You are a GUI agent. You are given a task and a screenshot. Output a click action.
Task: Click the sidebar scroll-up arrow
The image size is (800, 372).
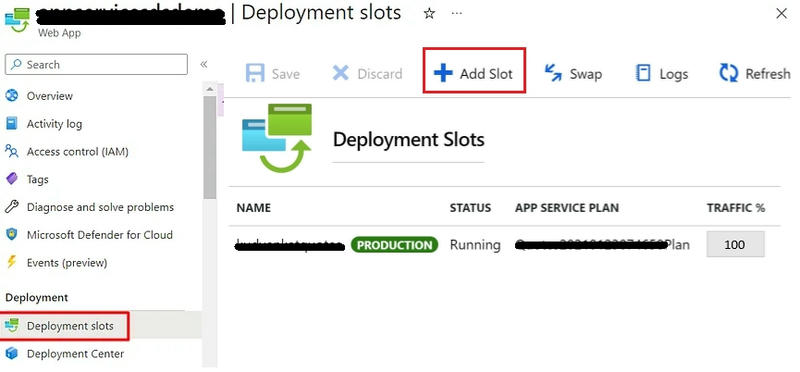point(209,90)
